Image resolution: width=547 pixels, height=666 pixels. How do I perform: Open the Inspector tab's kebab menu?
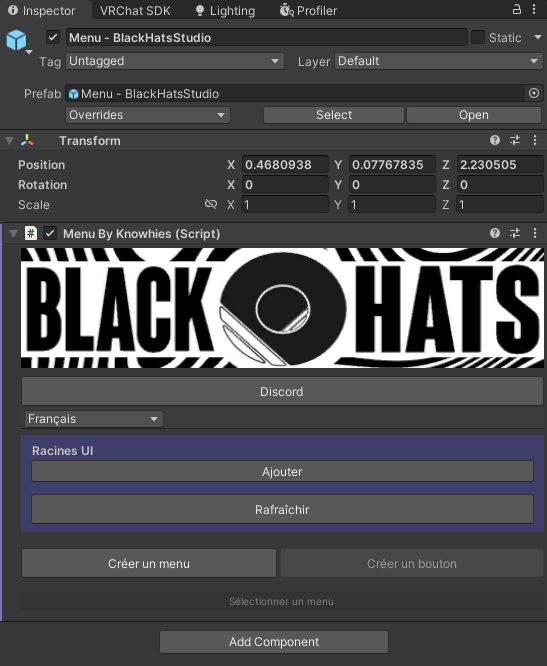[534, 9]
